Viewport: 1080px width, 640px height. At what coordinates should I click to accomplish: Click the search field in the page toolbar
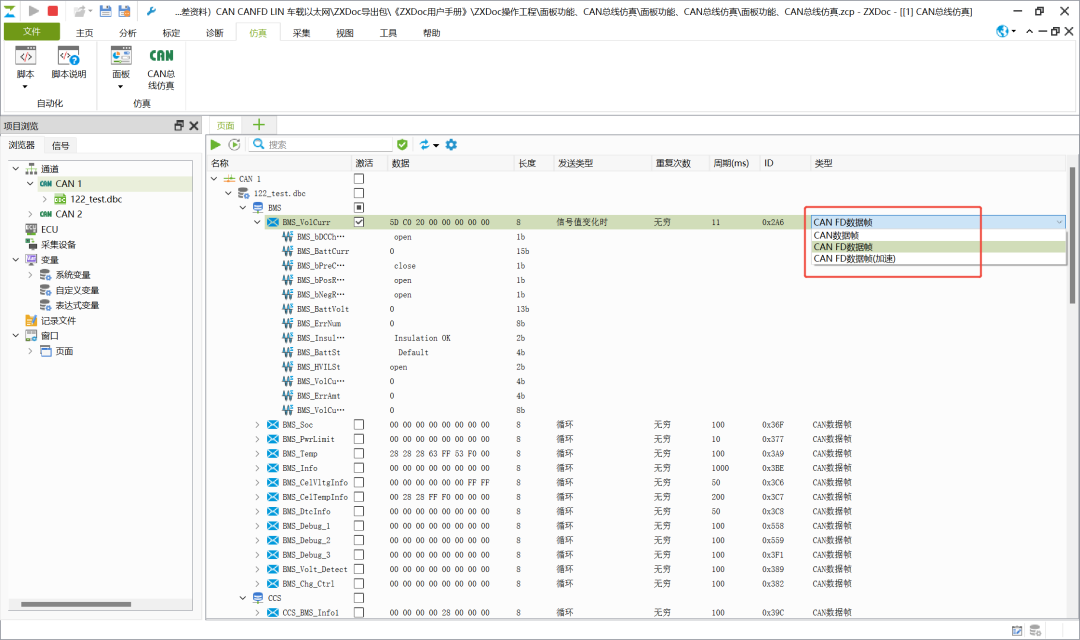tap(322, 145)
